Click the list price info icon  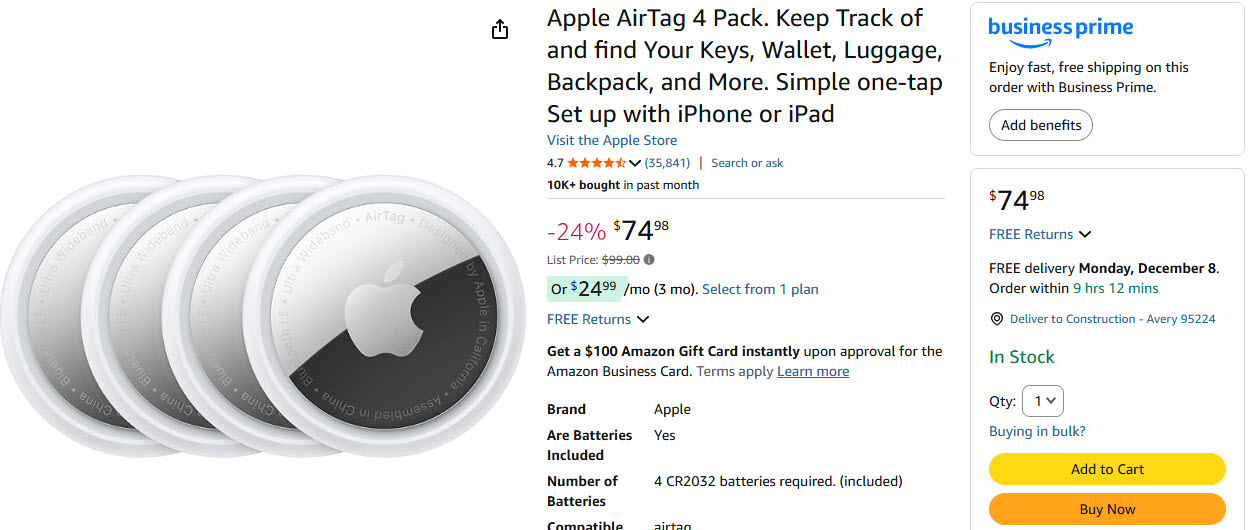pyautogui.click(x=648, y=260)
